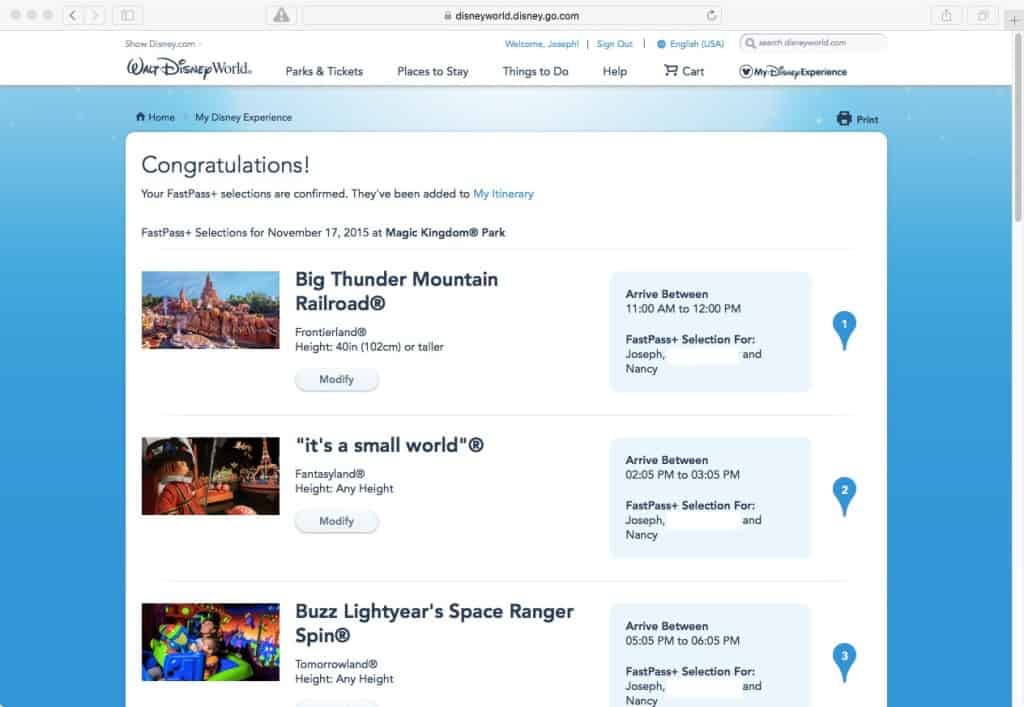Open the Parks & Tickets menu
This screenshot has width=1024, height=707.
click(324, 71)
